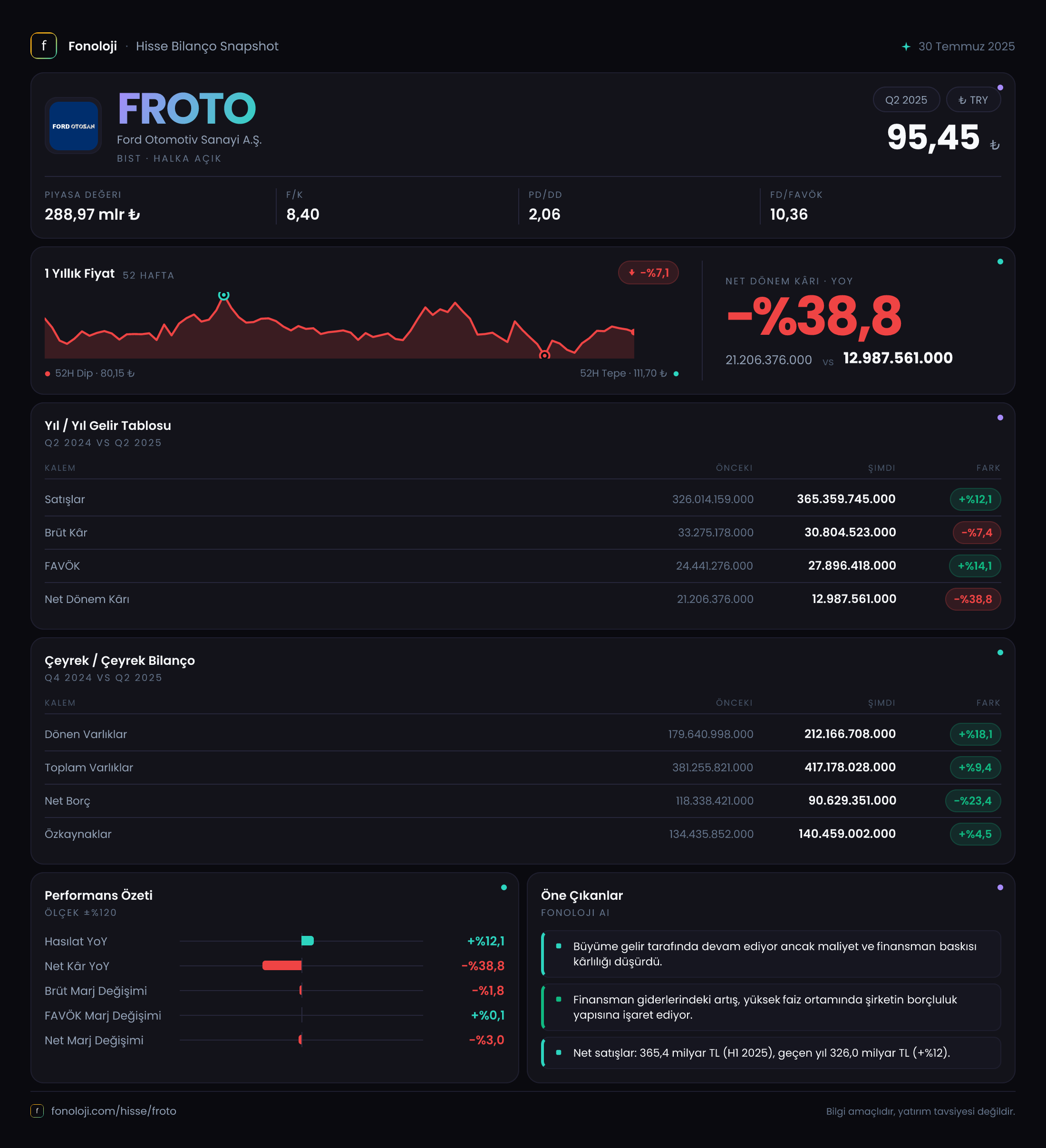Click the '52H Dip · 80,15 ₺' label
This screenshot has width=1046, height=1148.
coord(95,374)
